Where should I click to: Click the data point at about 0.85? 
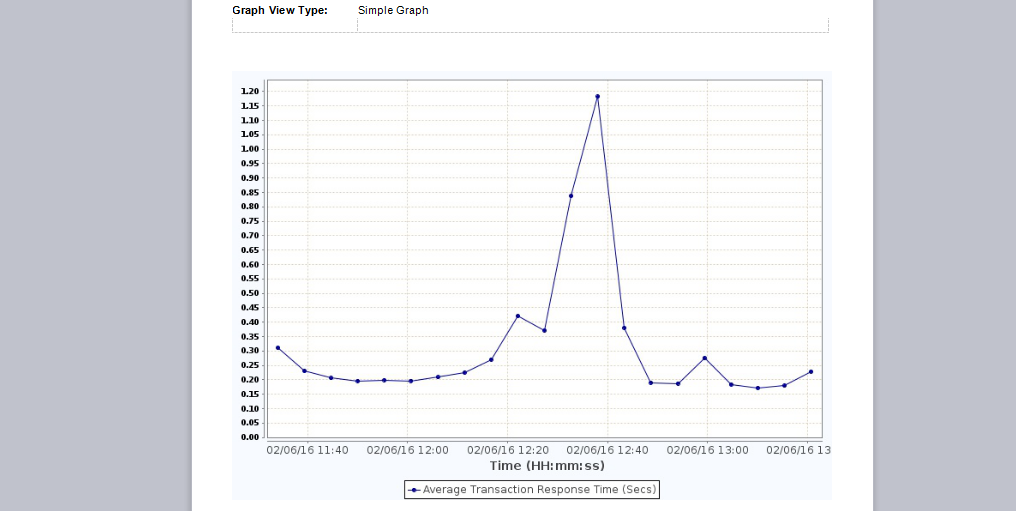[x=571, y=196]
